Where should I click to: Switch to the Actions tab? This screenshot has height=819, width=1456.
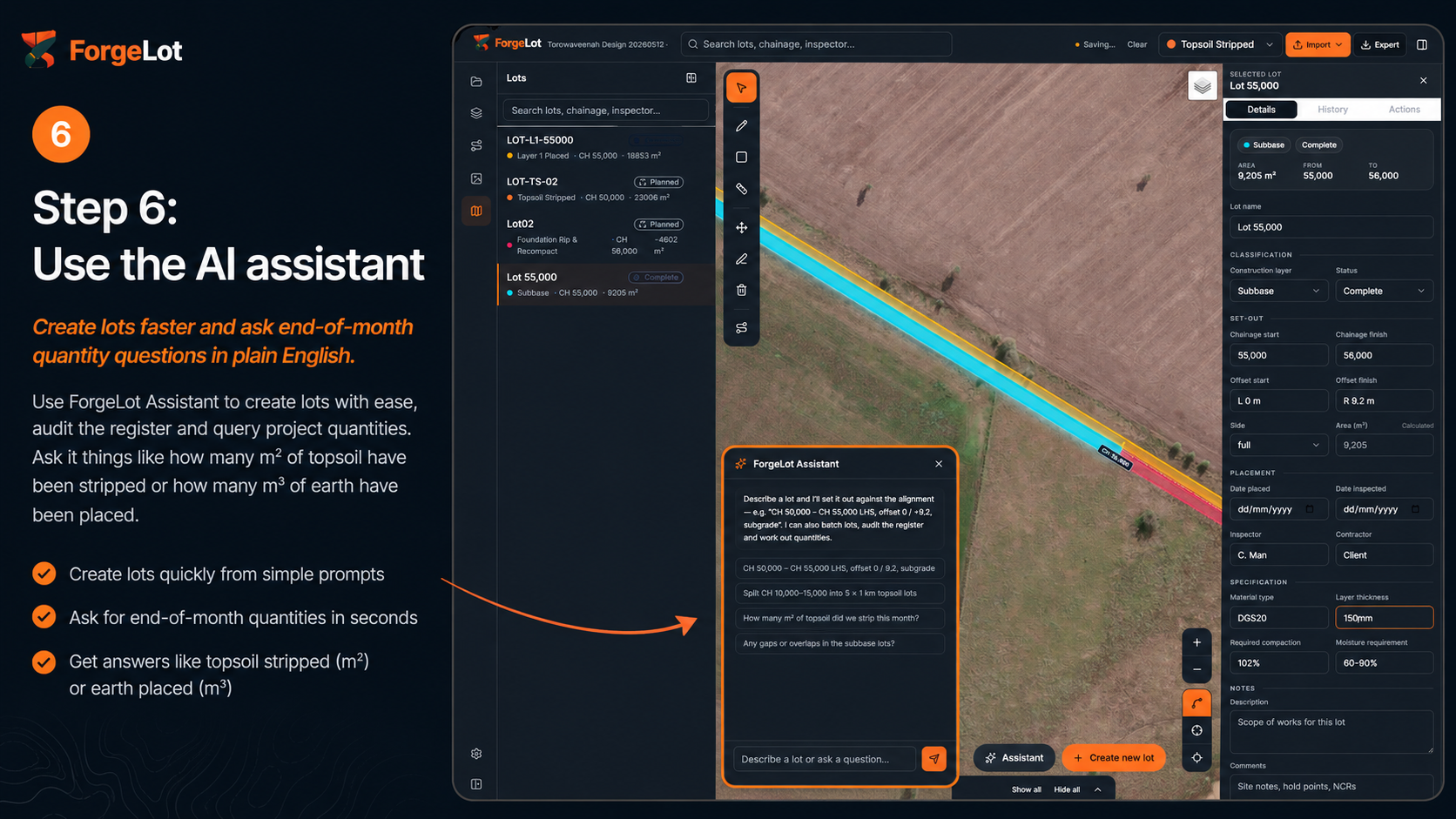coord(1404,110)
